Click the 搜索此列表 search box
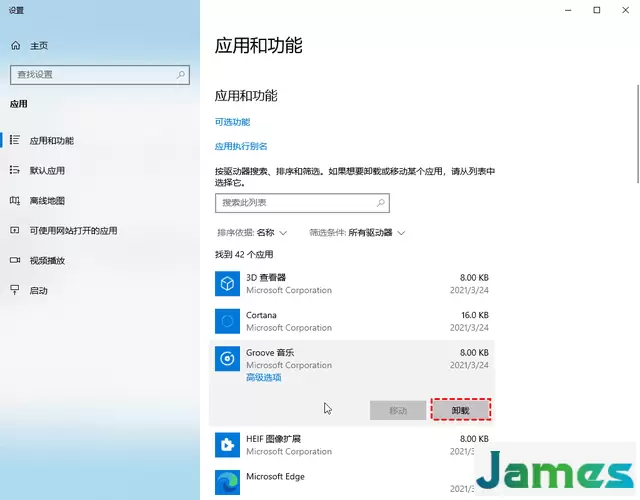 coord(302,203)
